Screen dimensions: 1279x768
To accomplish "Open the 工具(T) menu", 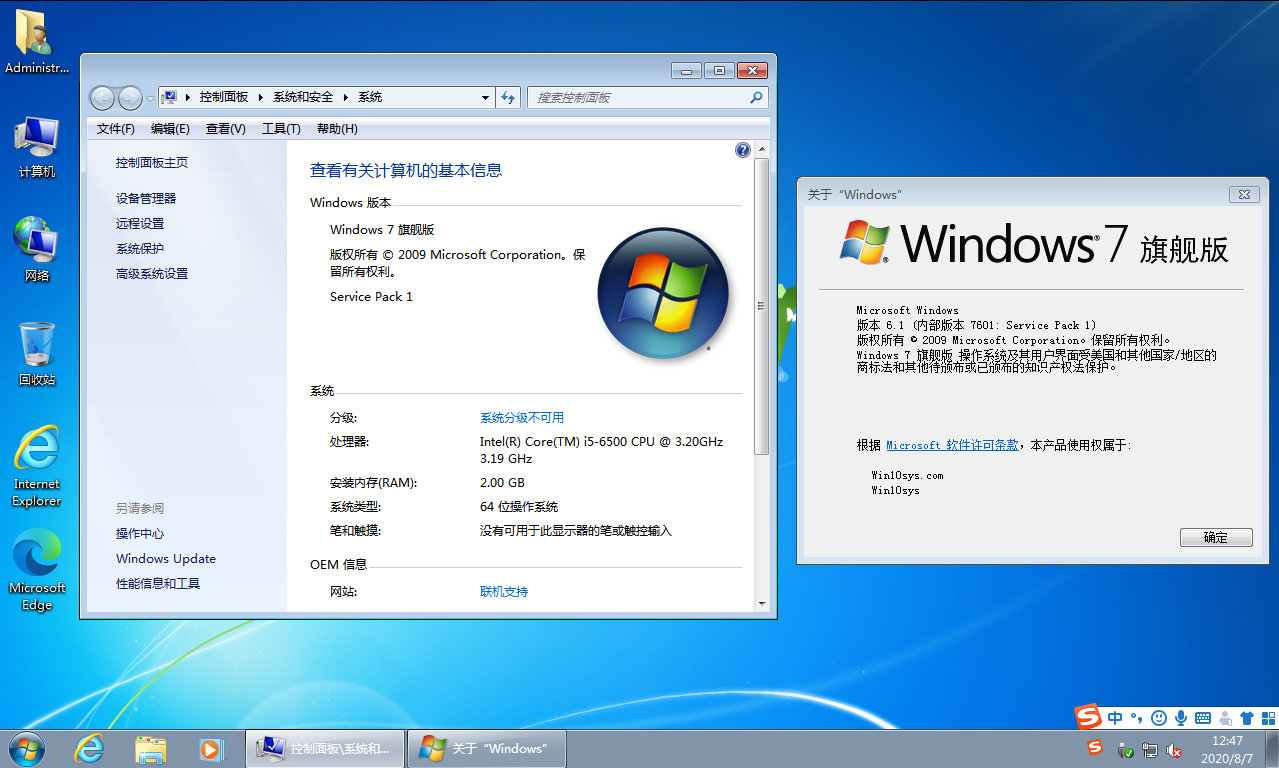I will (x=281, y=129).
